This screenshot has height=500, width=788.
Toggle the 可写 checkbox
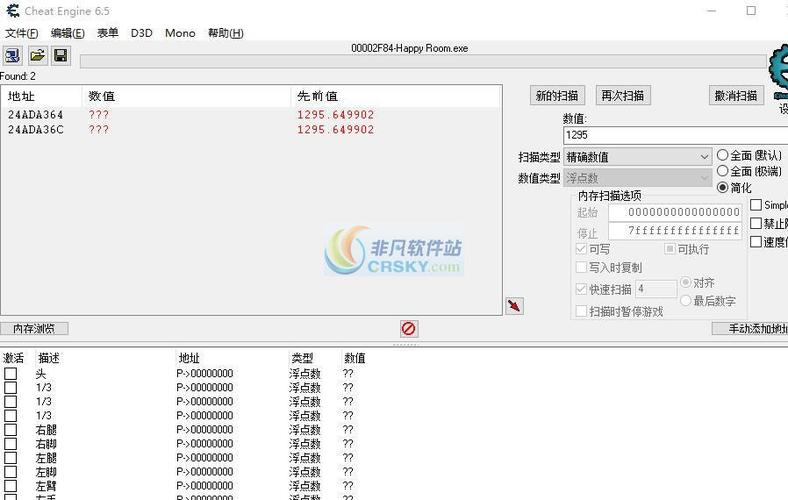(x=581, y=249)
